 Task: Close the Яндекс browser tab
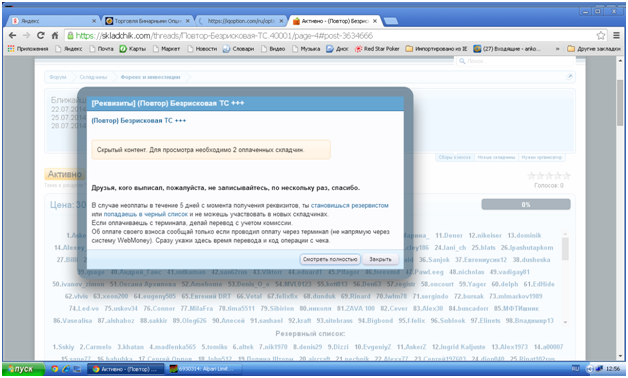click(x=94, y=21)
